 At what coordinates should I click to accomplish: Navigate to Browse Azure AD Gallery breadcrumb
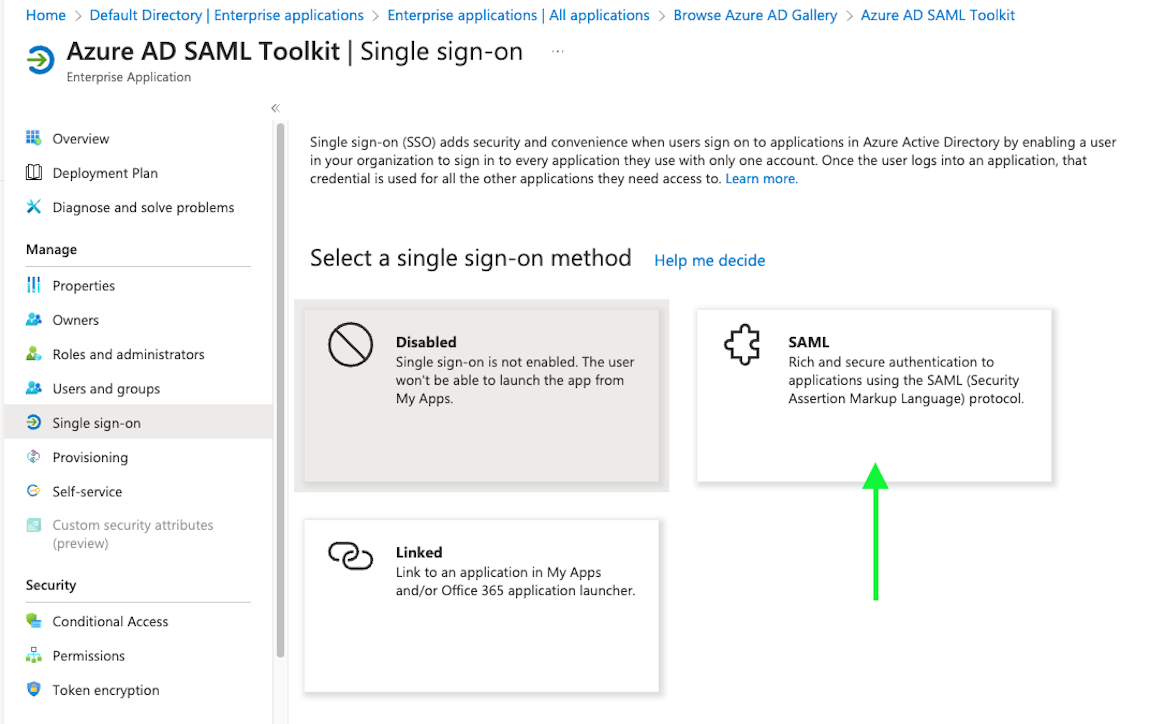click(755, 15)
